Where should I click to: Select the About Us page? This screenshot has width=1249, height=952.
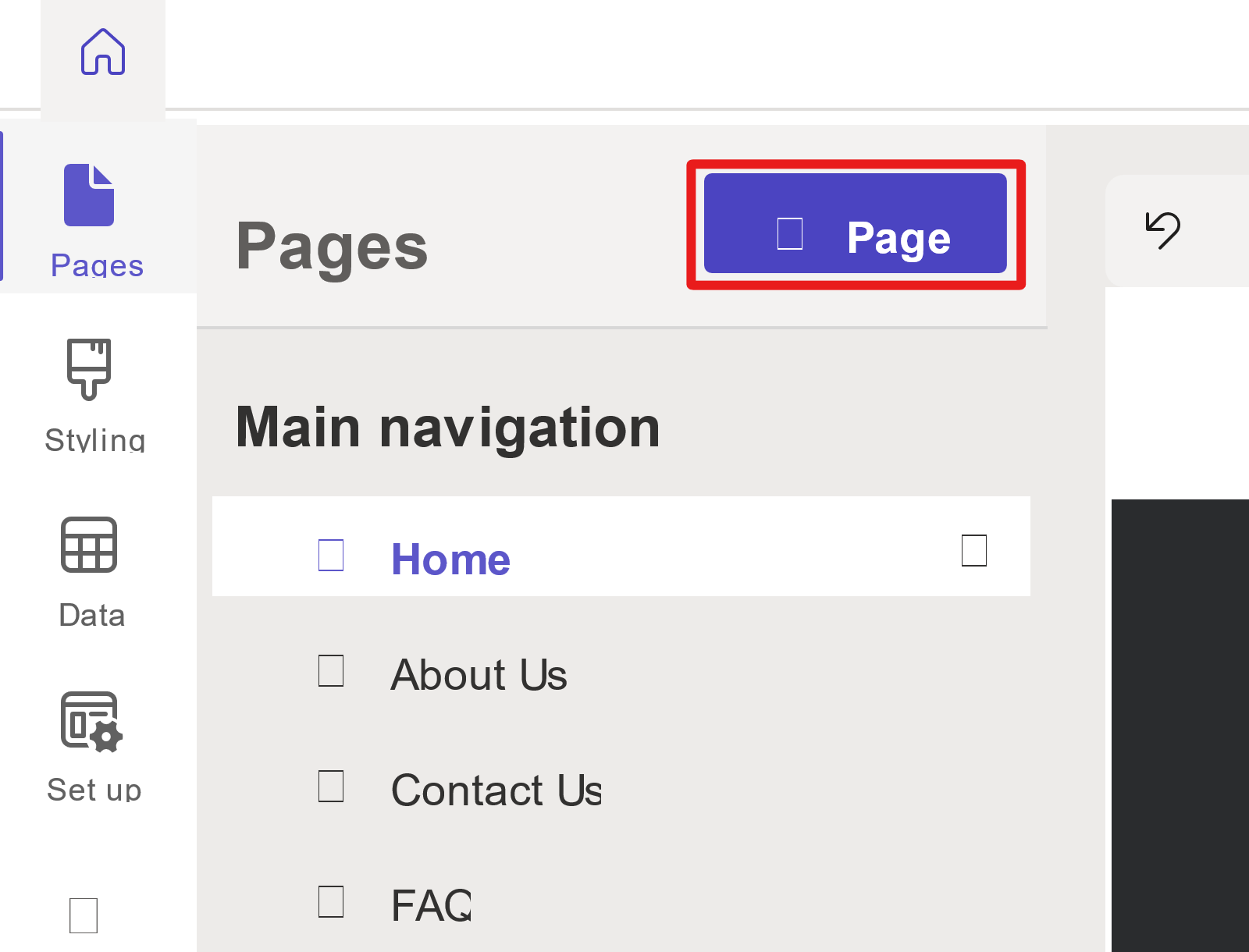[x=621, y=673]
